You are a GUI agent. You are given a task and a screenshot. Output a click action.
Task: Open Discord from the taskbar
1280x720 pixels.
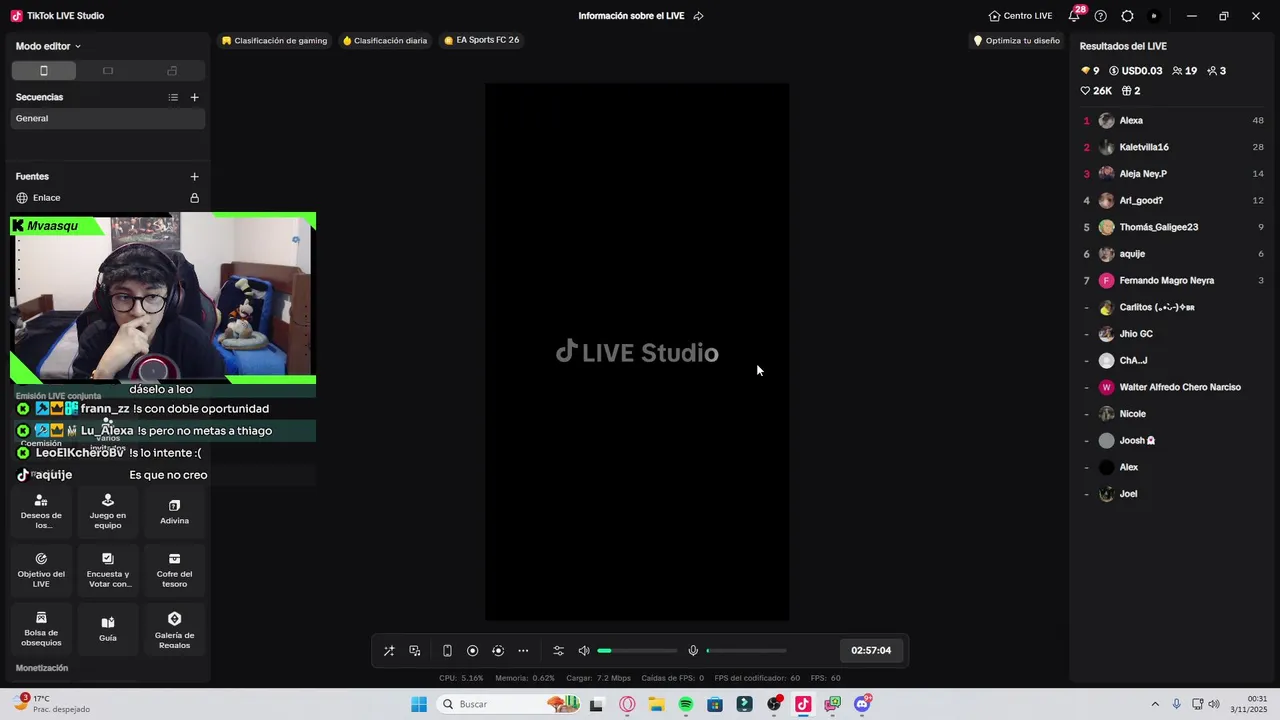pos(862,705)
